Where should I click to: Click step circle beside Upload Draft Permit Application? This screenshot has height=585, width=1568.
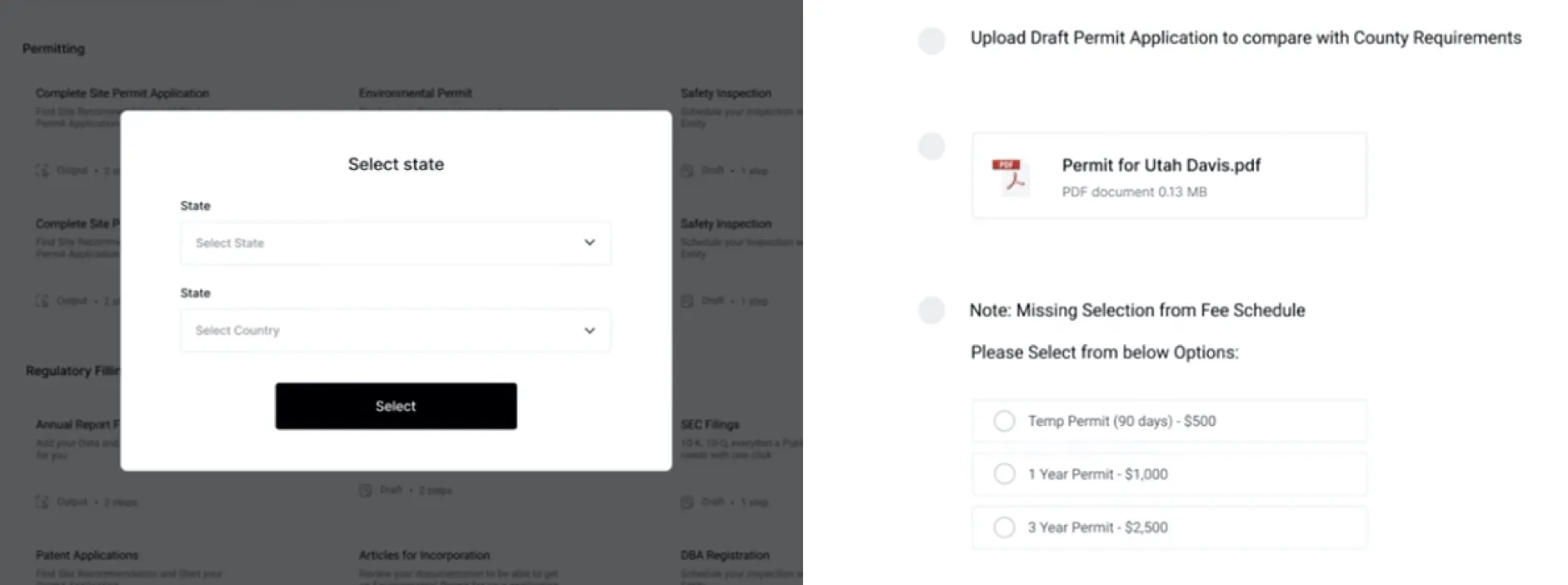coord(931,40)
